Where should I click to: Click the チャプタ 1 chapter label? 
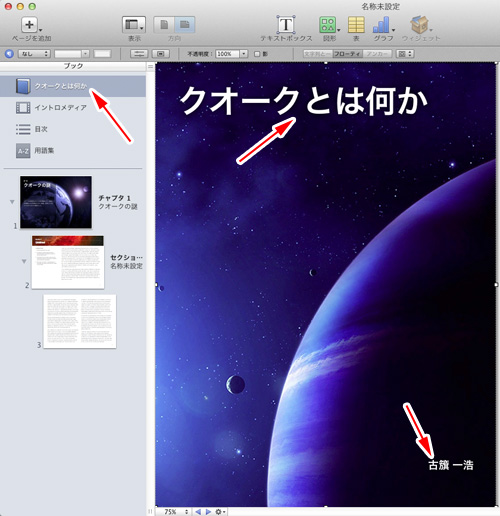(x=114, y=198)
